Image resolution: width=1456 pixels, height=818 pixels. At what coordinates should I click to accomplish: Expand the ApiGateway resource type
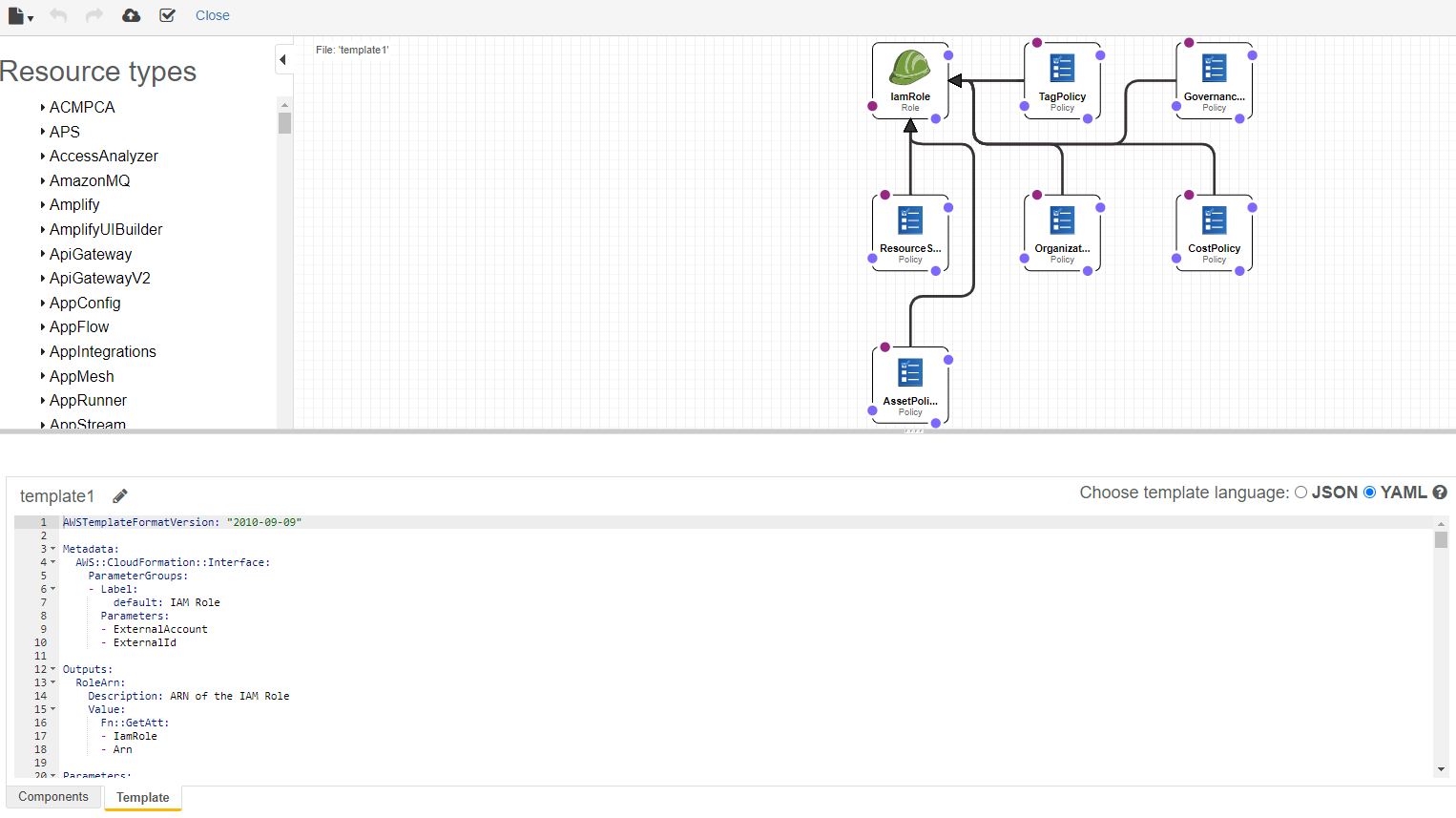[x=43, y=254]
